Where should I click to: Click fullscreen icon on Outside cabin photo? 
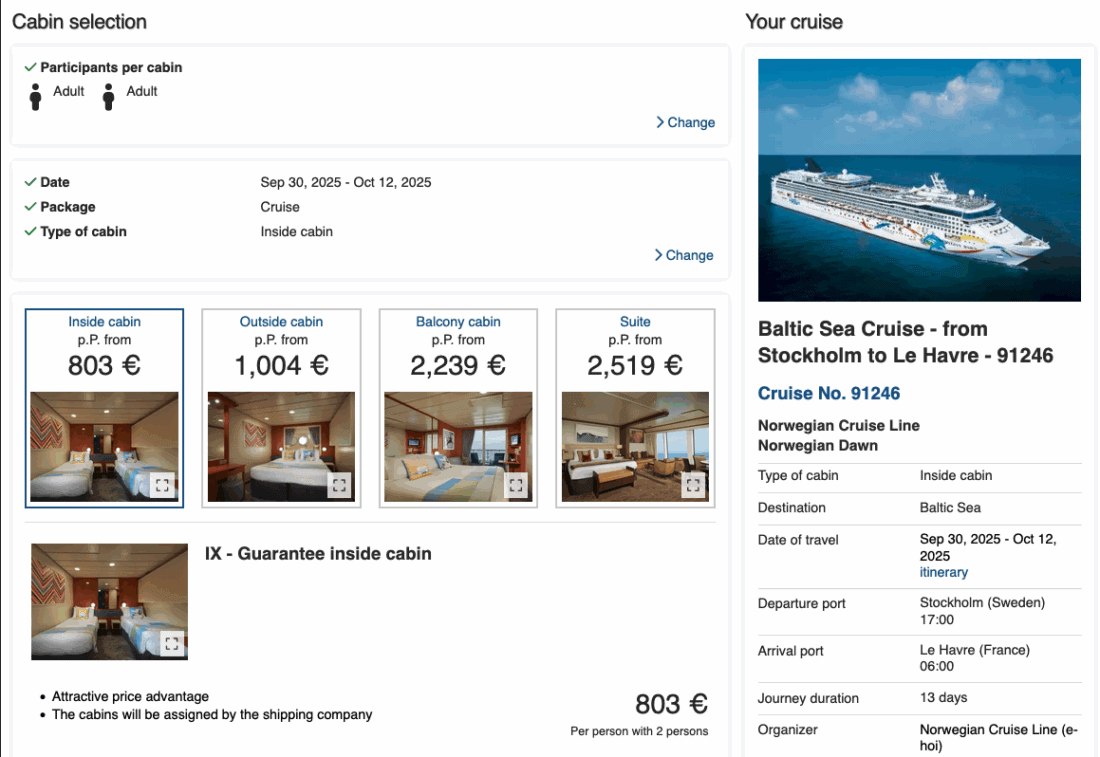(x=340, y=486)
